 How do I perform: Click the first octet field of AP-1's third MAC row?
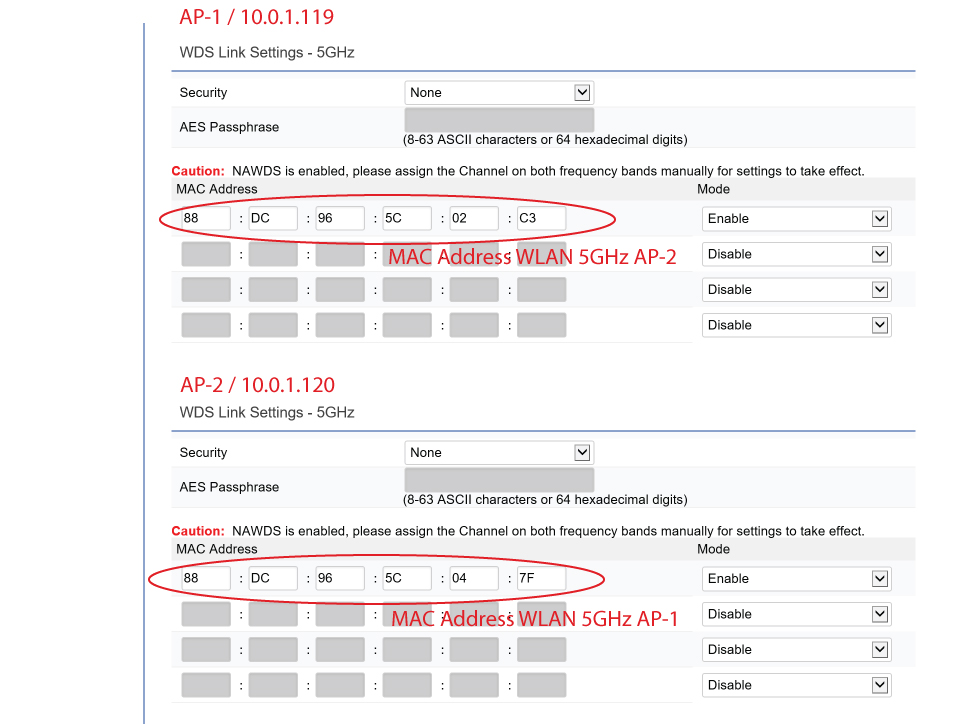coord(206,289)
